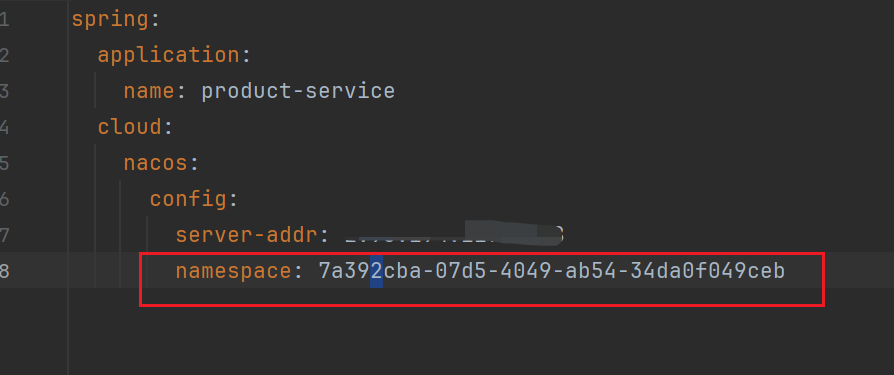Click line number 3 in gutter
Image resolution: width=894 pixels, height=375 pixels.
(x=5, y=91)
